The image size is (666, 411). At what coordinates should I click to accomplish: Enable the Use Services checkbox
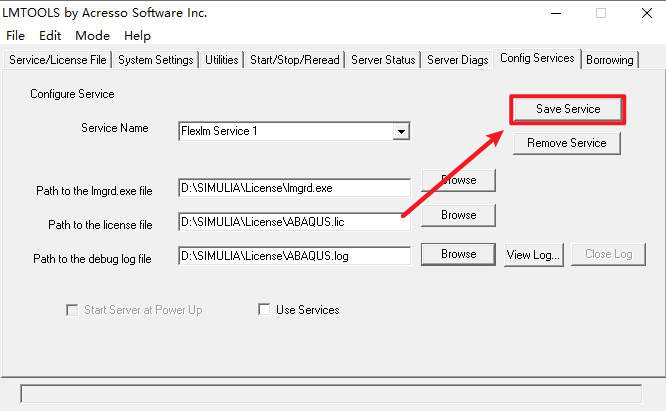[265, 310]
